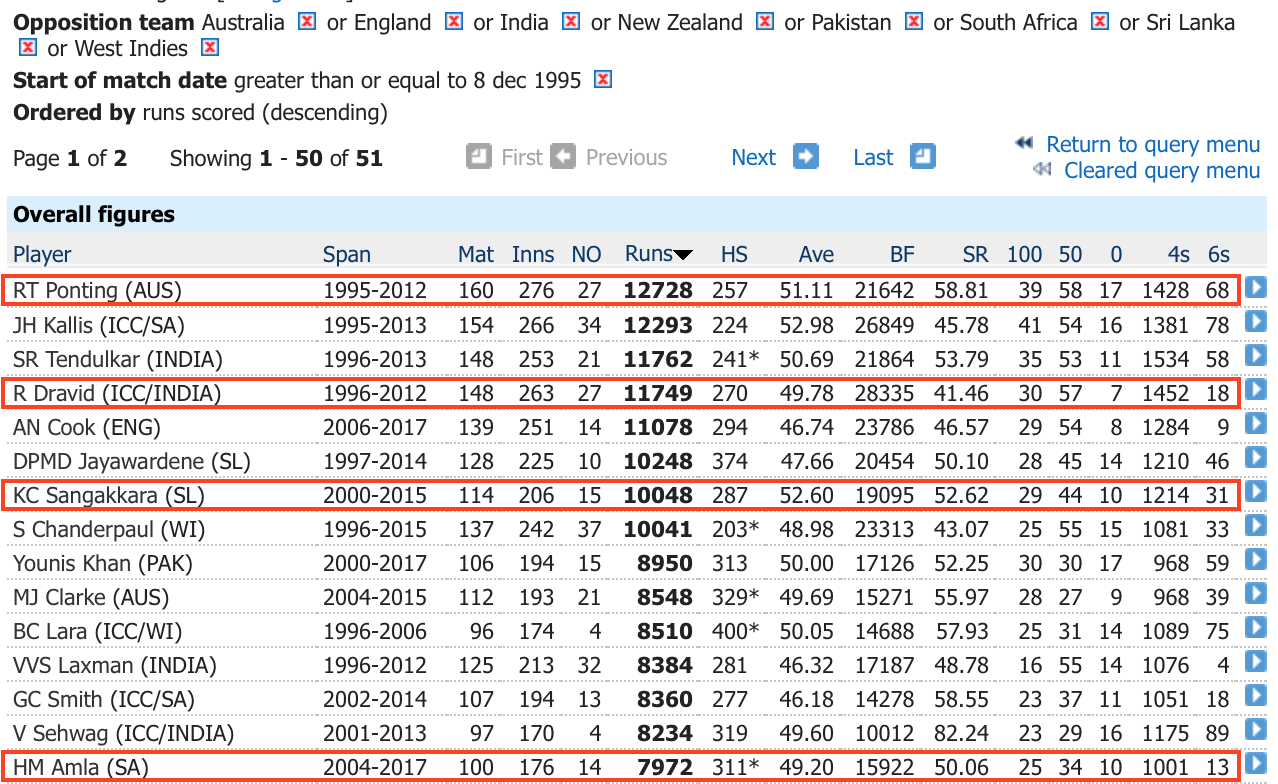Viewport: 1278px width, 784px height.
Task: Click the Next page arrow icon
Action: 806,157
